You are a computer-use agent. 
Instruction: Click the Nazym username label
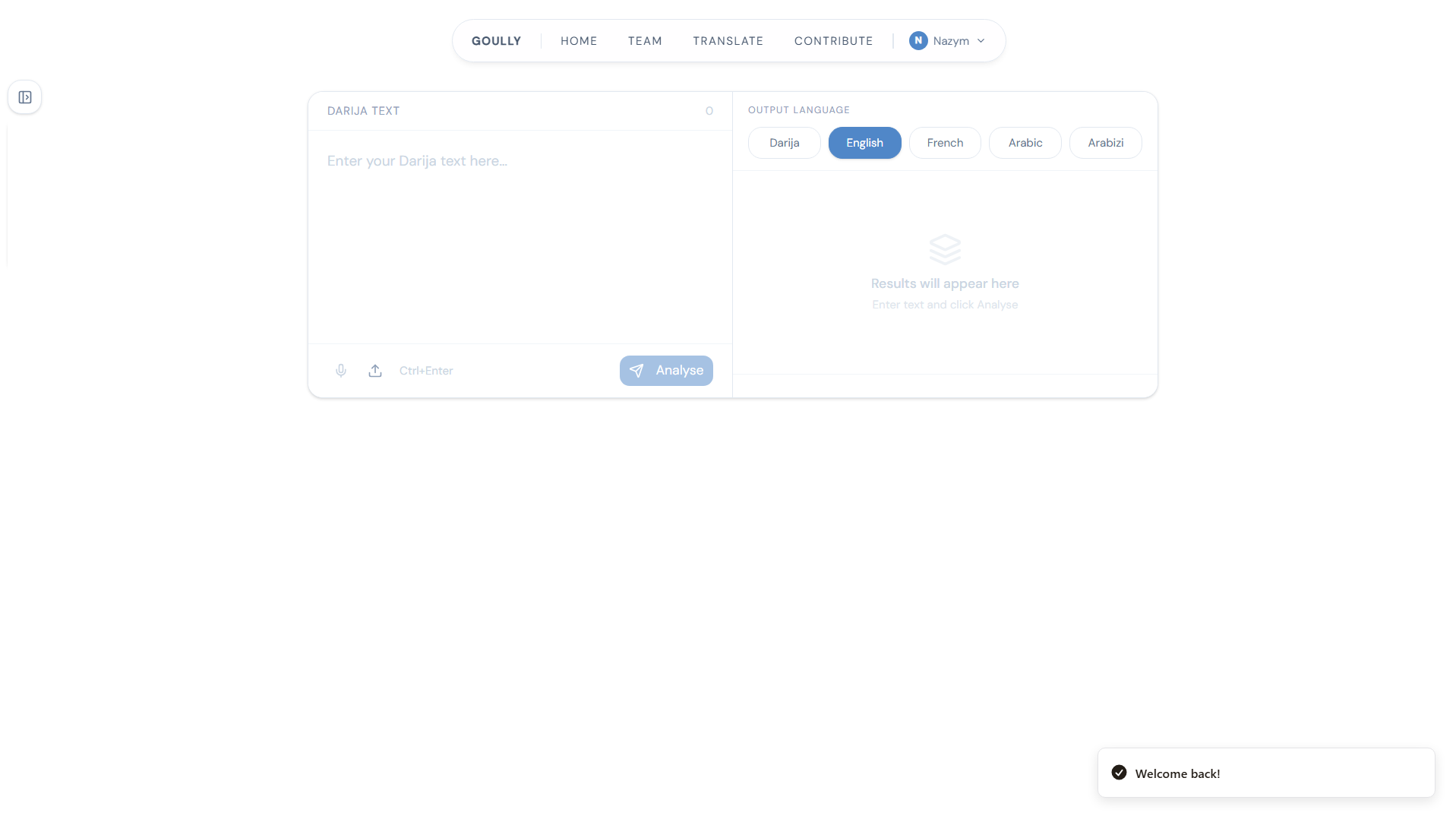[951, 41]
